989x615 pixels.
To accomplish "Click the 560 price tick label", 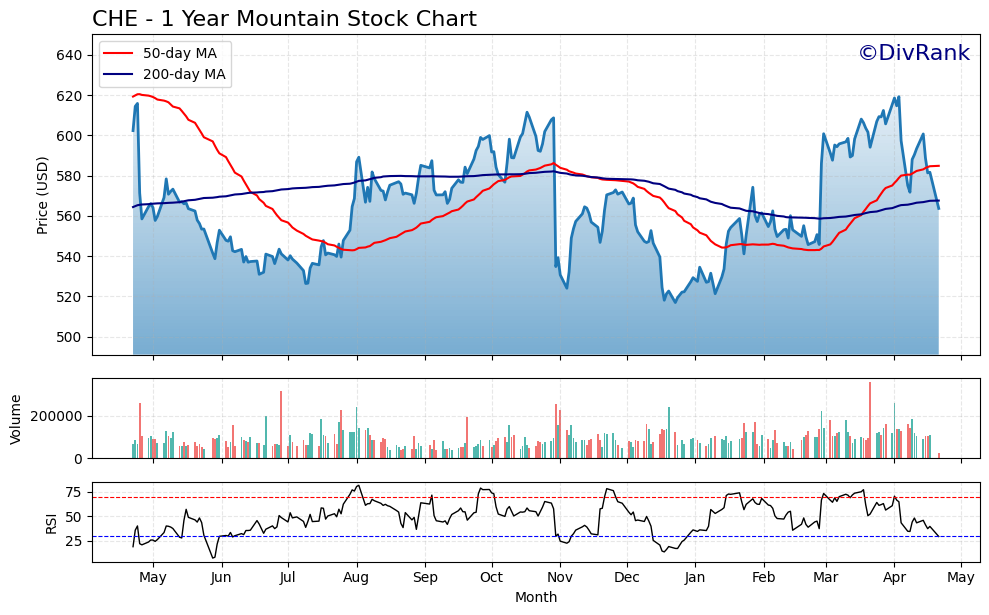I will pos(69,217).
